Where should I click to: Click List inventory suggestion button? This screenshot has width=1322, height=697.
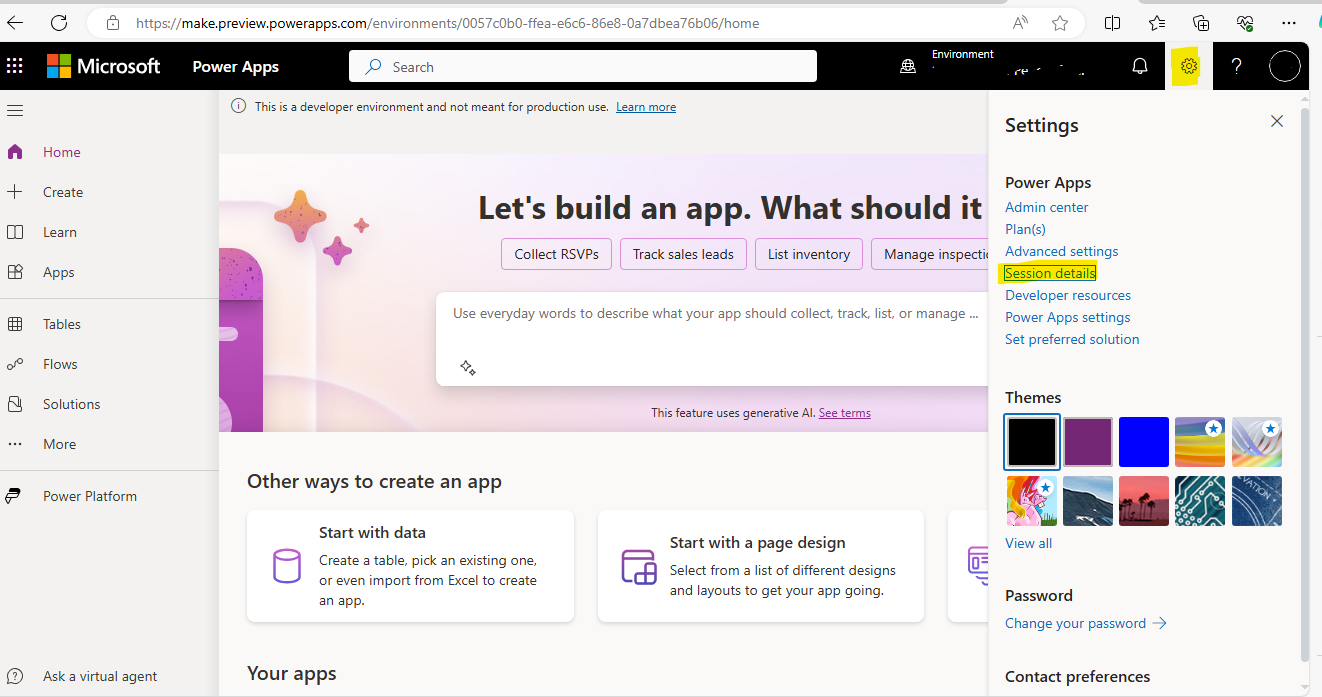[x=809, y=254]
